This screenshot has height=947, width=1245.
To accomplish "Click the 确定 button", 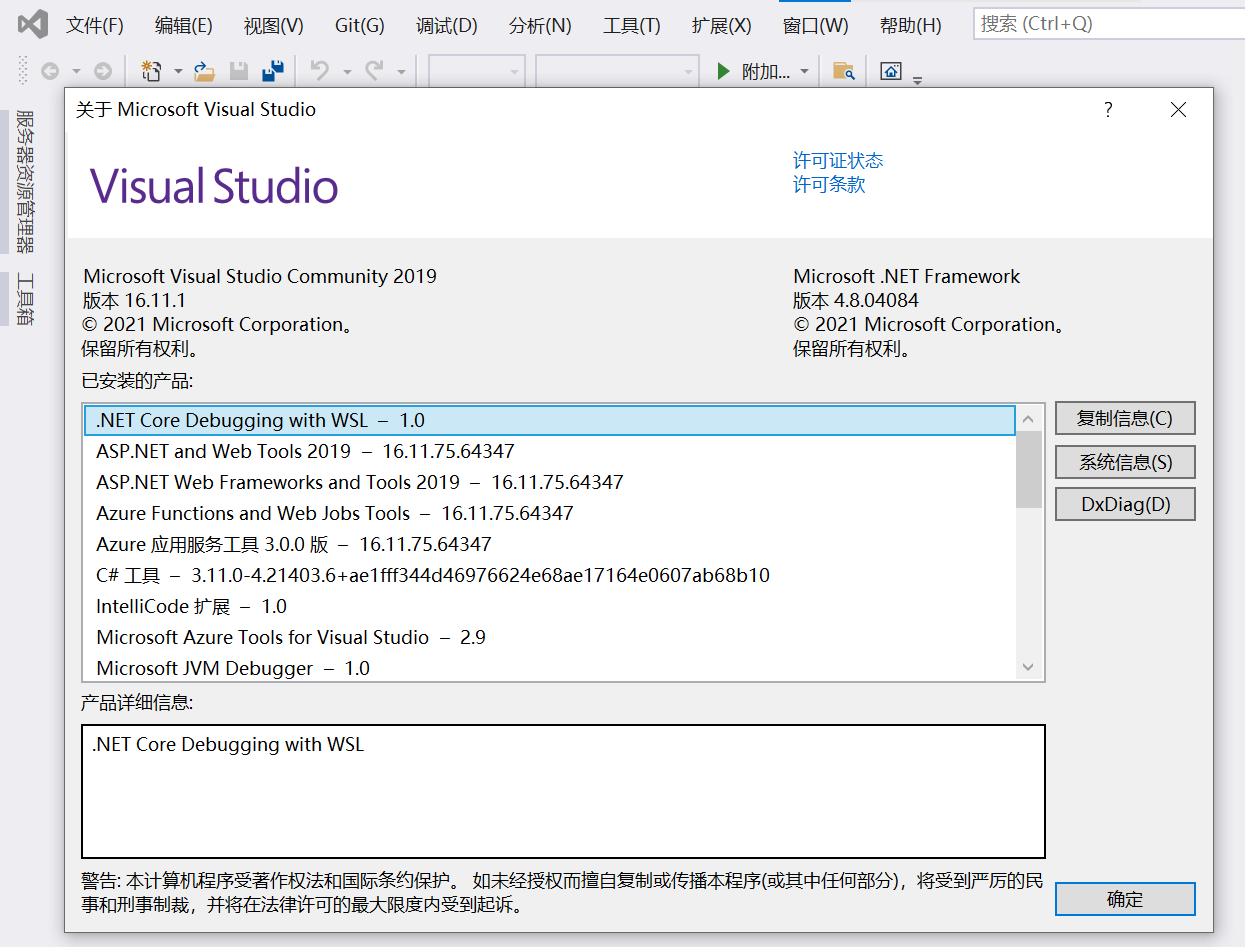I will point(1125,898).
